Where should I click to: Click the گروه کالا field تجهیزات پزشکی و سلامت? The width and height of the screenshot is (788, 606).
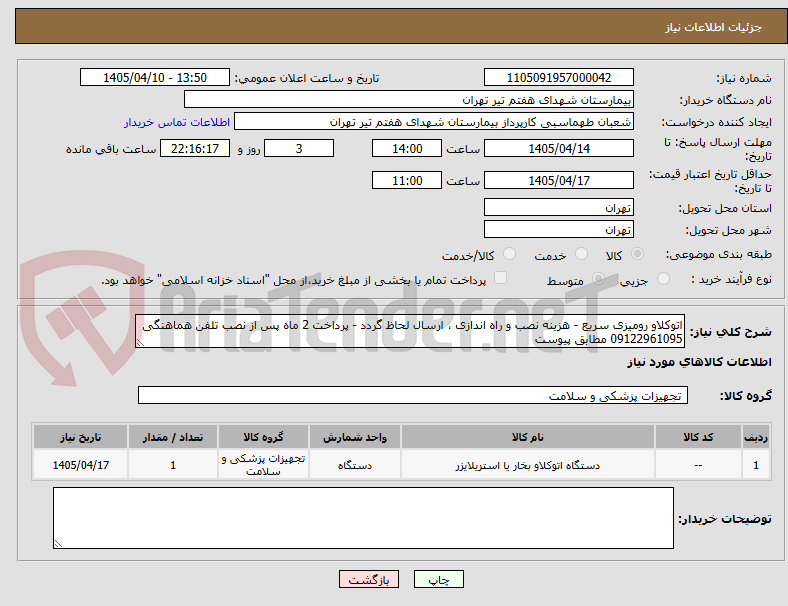pos(413,395)
